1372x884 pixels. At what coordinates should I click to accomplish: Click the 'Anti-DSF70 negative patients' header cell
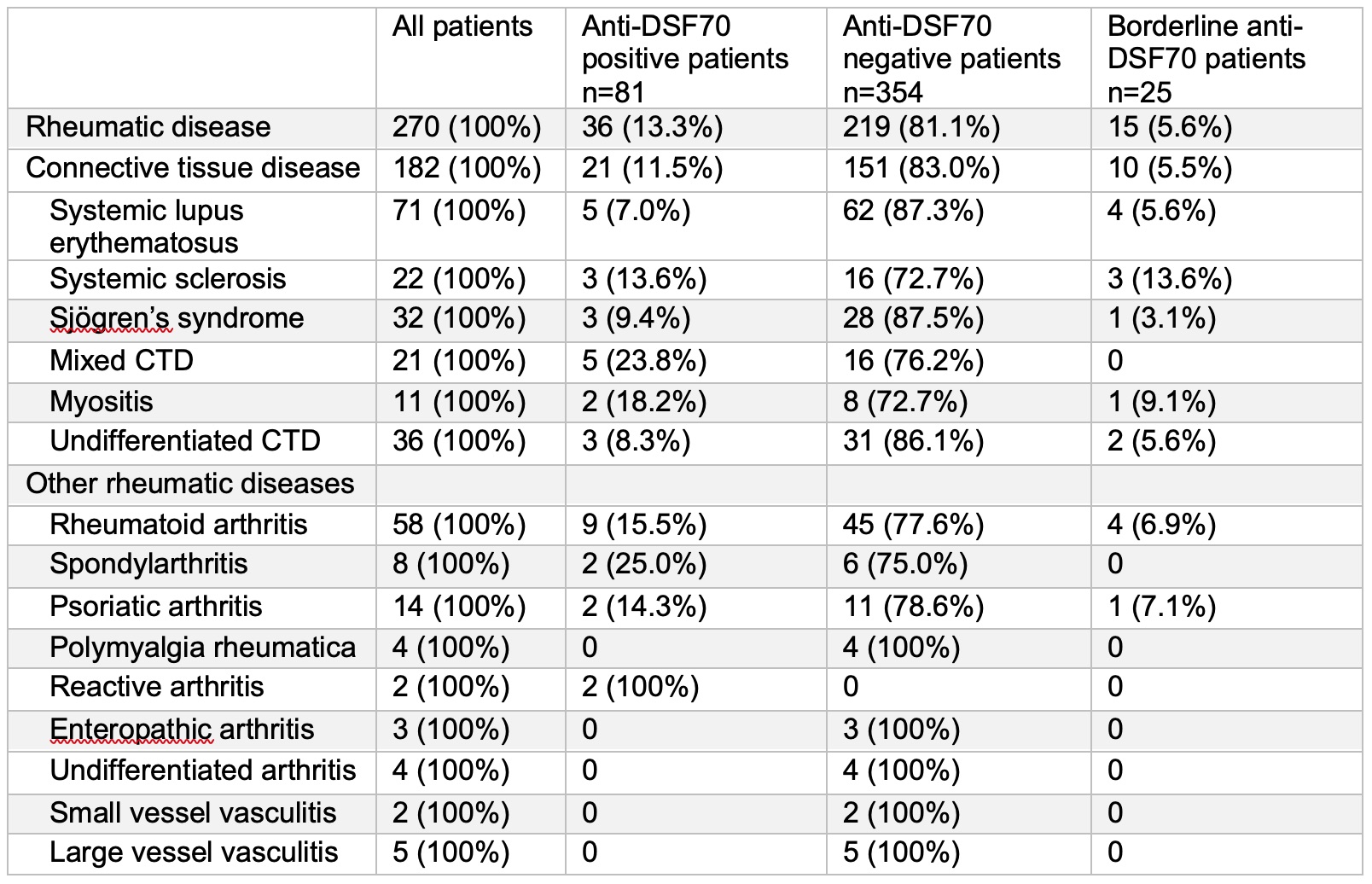pyautogui.click(x=951, y=59)
